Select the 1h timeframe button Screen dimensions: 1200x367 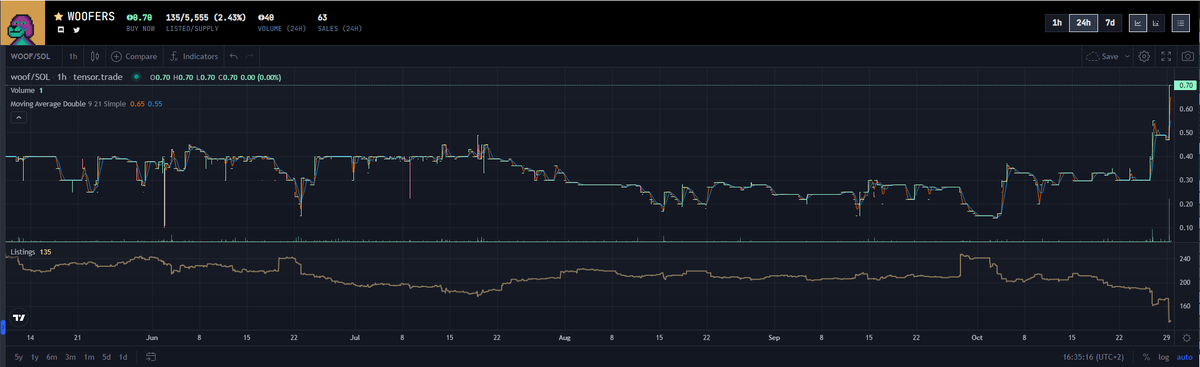(1057, 23)
